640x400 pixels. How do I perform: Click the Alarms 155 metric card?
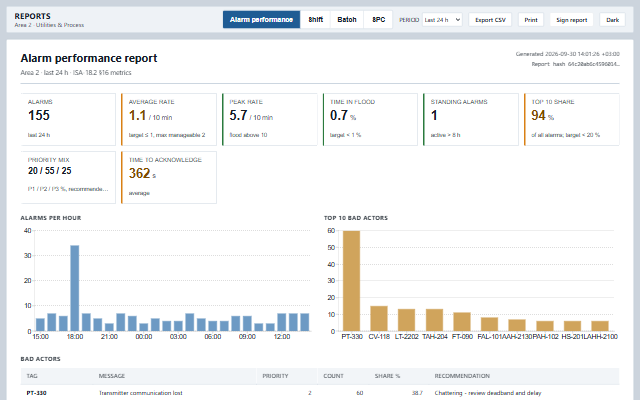(68, 119)
